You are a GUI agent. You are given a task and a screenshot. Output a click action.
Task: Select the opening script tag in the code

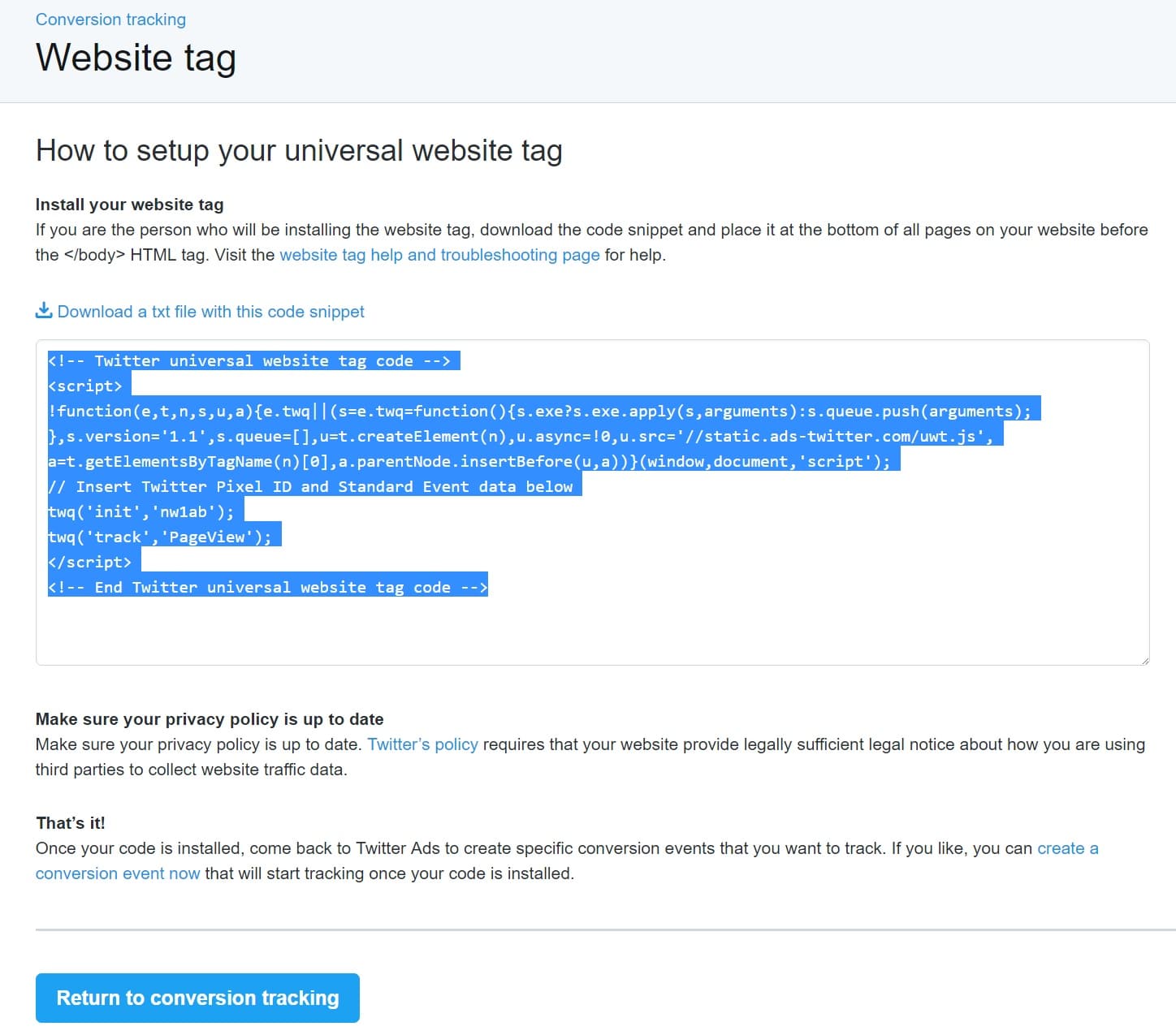pyautogui.click(x=85, y=386)
